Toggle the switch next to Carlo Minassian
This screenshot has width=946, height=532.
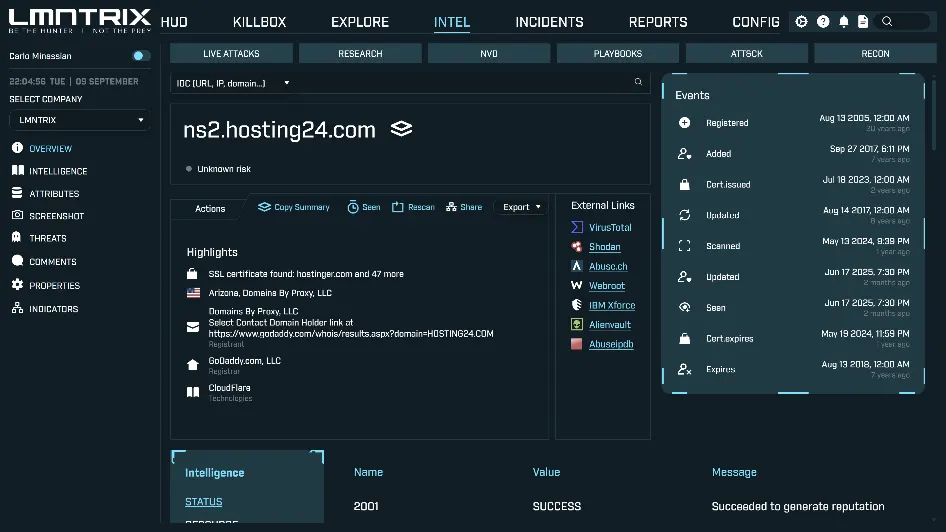(141, 55)
